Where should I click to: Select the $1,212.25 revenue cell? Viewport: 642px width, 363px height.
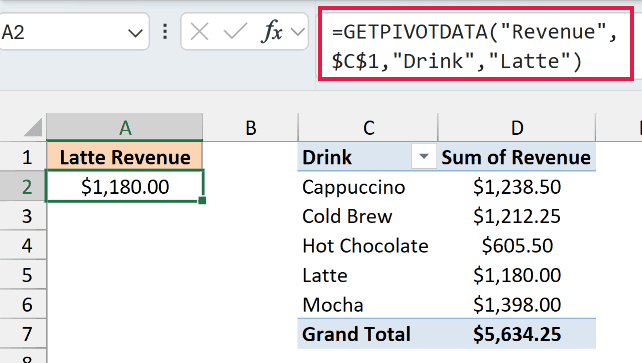click(x=517, y=216)
